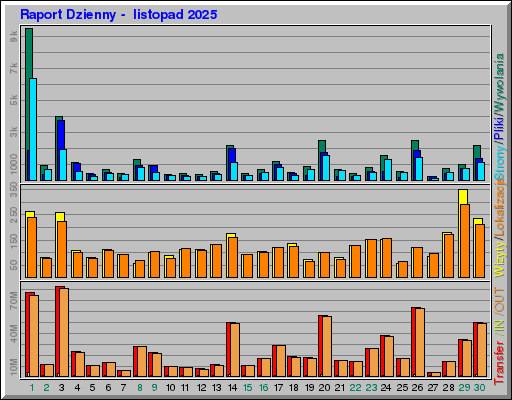This screenshot has height=400, width=512.
Task: Choose the green day 23 axis label
Action: (371, 388)
